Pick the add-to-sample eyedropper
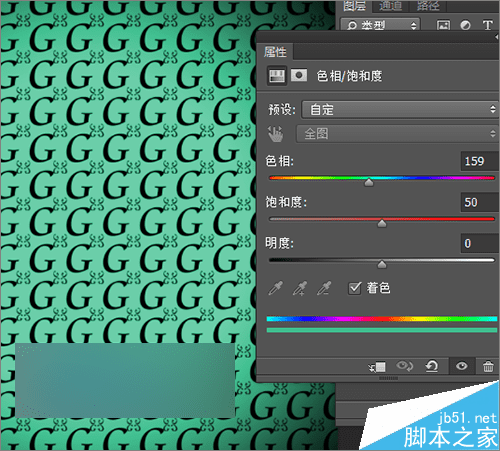Screen dimensions: 500x451 [300, 288]
